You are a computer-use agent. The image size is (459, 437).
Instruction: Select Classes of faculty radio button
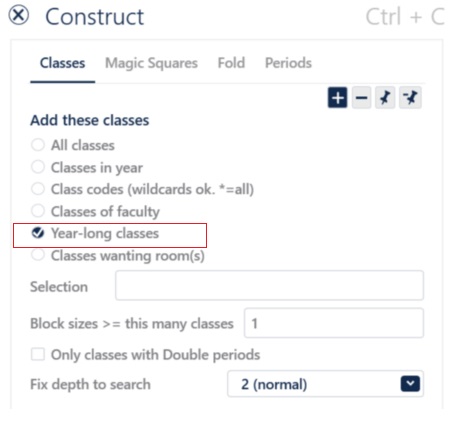pyautogui.click(x=38, y=211)
